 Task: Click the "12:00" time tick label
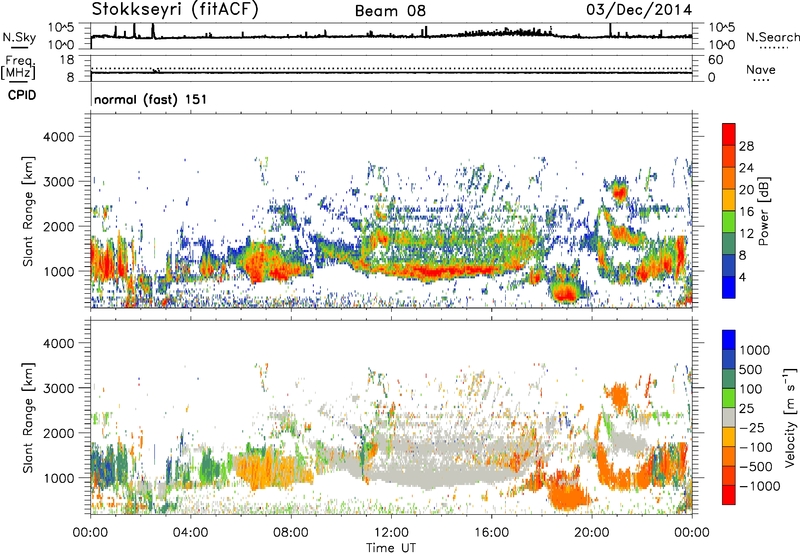click(391, 533)
